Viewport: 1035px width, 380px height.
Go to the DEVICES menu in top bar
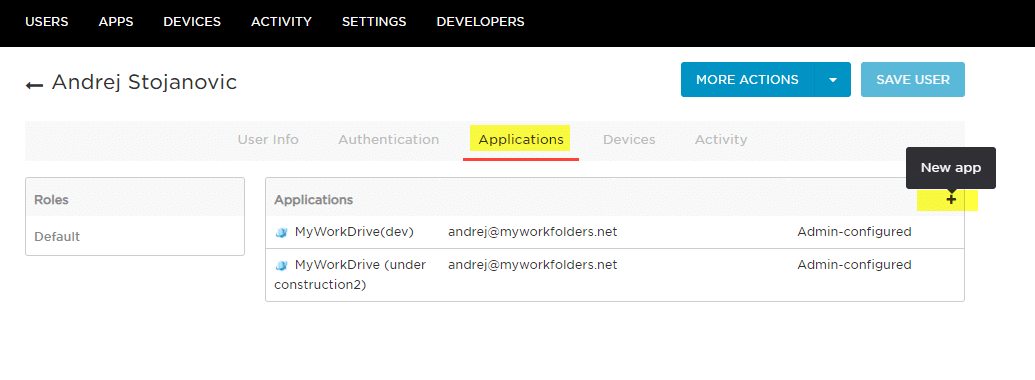pos(192,22)
